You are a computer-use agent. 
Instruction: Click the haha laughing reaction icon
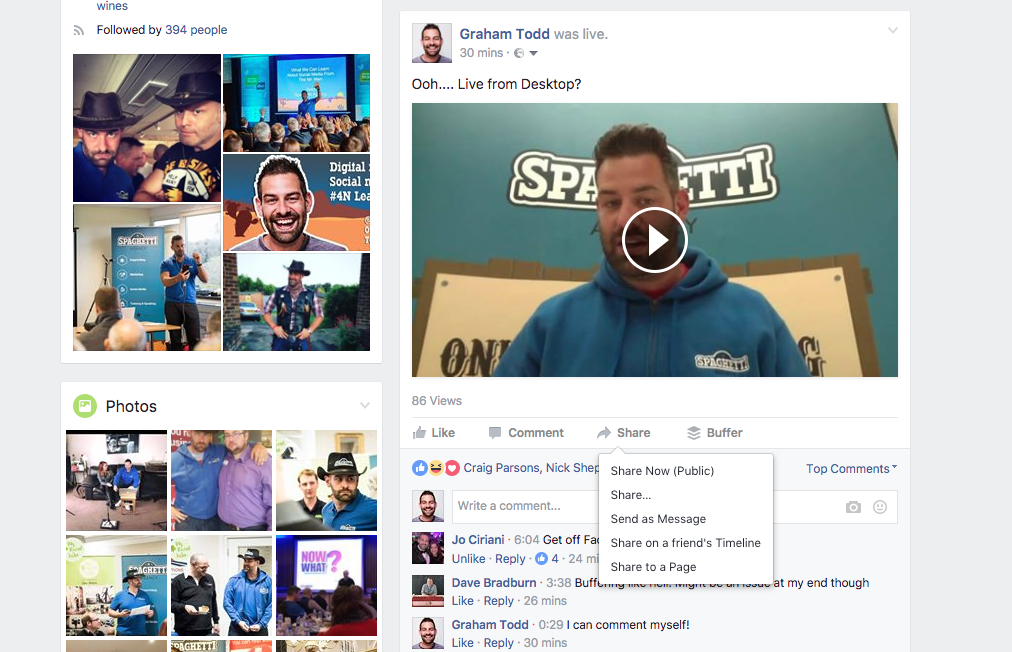tap(436, 467)
